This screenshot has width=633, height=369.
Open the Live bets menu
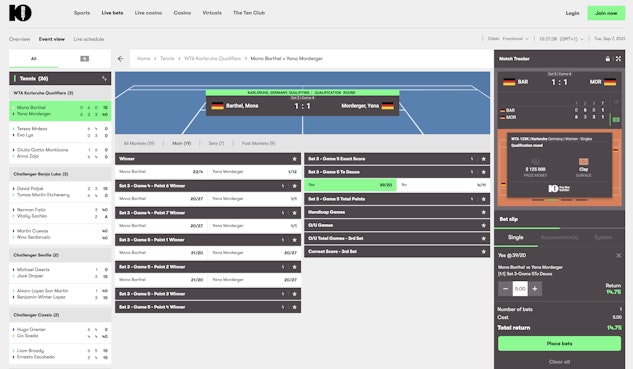(x=112, y=13)
